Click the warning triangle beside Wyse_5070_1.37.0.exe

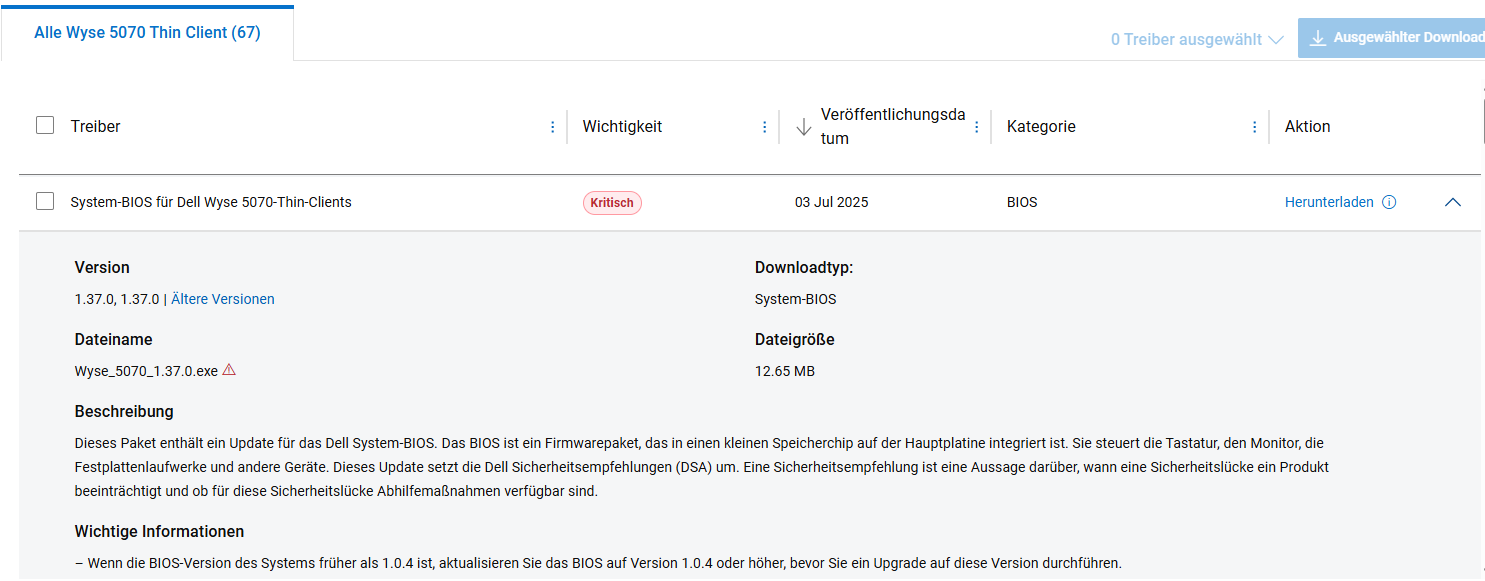[229, 370]
